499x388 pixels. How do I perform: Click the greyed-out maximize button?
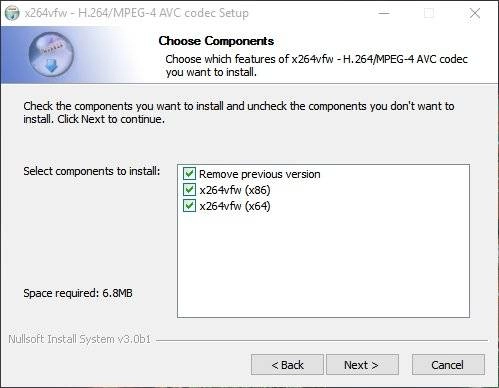click(429, 13)
